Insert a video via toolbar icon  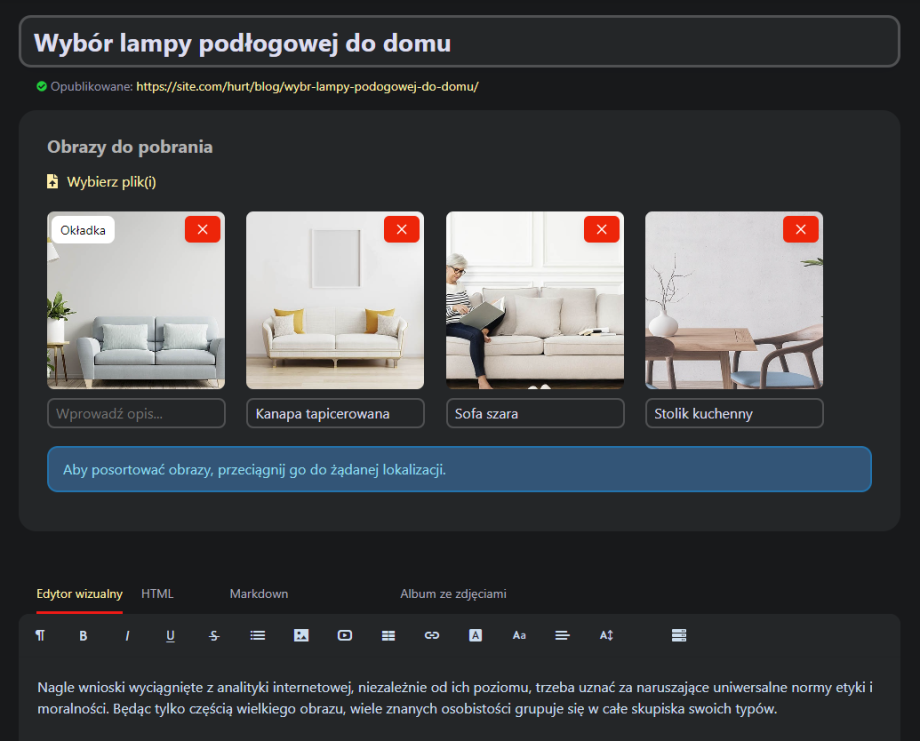coord(345,635)
